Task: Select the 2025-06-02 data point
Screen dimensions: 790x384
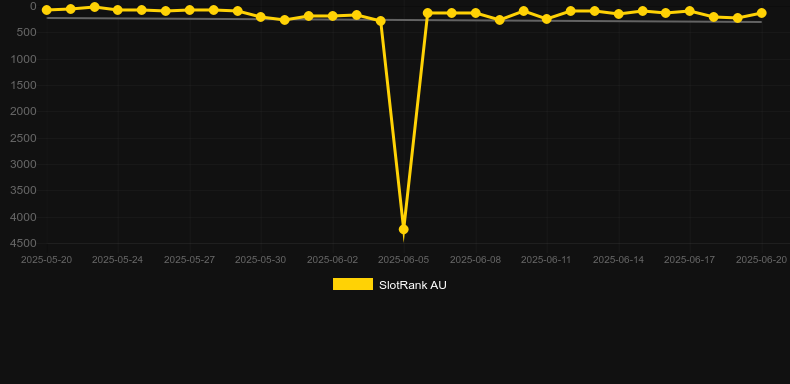Action: tap(333, 16)
